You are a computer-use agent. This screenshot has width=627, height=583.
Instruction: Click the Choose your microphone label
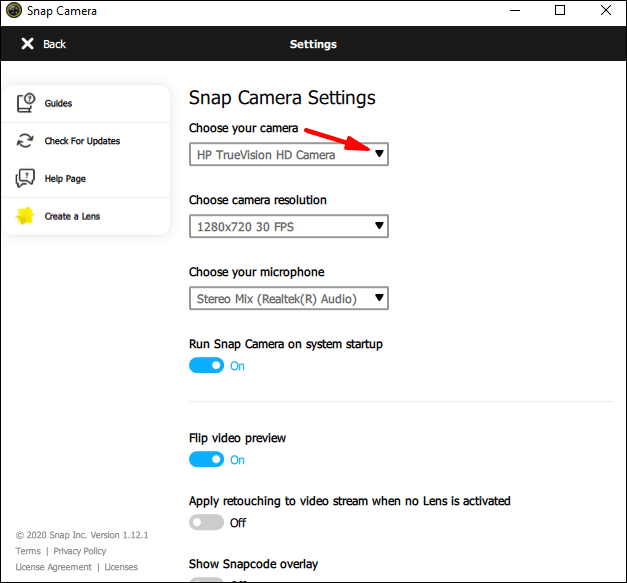(x=256, y=272)
